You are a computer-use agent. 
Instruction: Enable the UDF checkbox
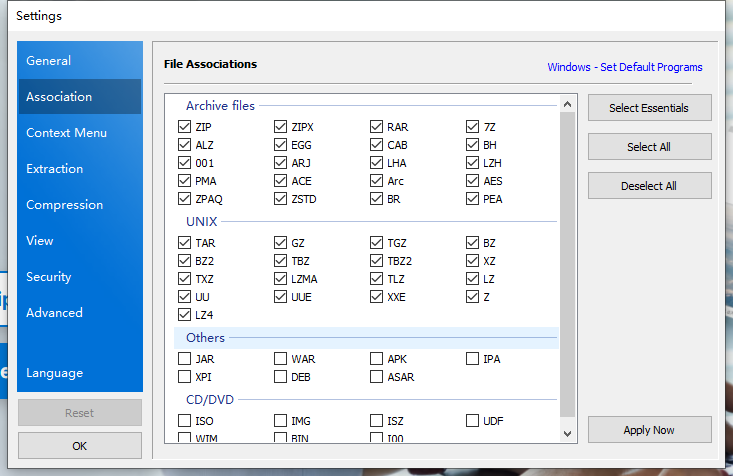point(473,421)
